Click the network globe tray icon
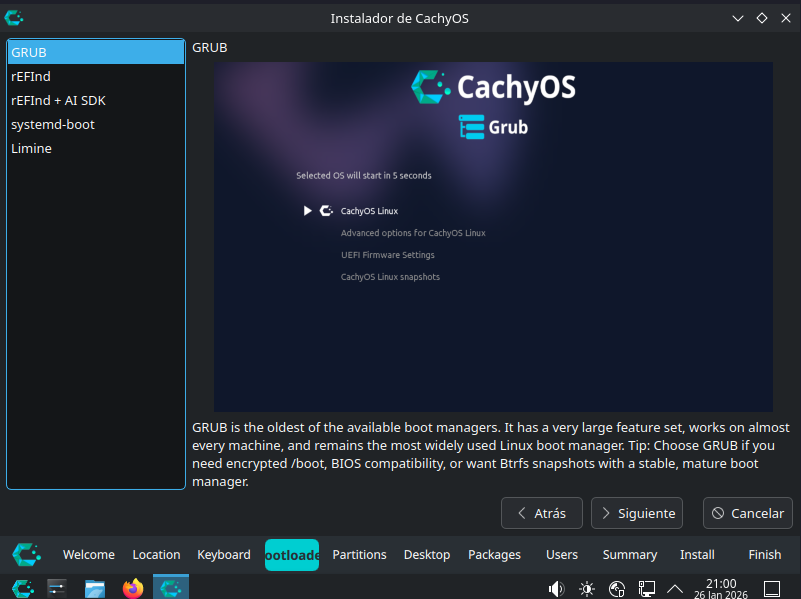This screenshot has height=599, width=801. point(617,588)
